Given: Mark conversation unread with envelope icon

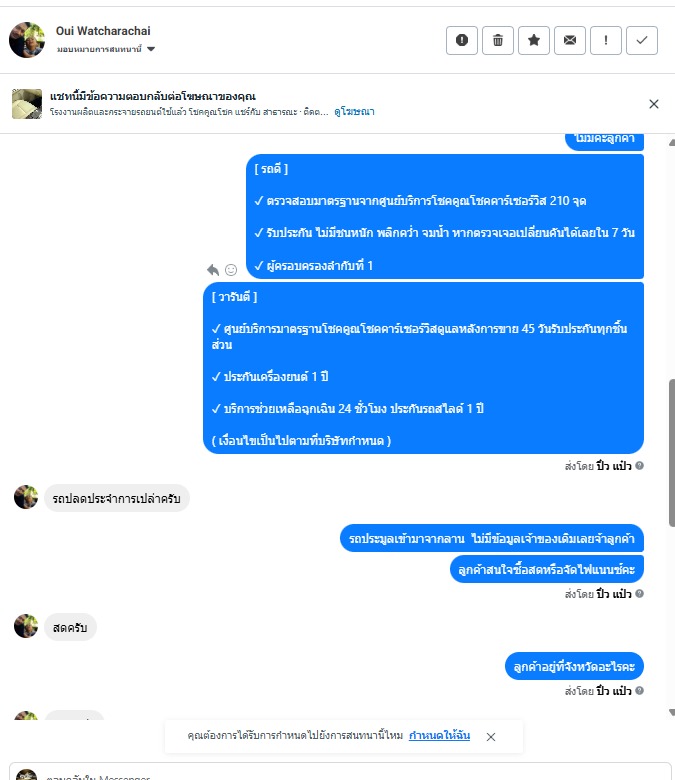Looking at the screenshot, I should pyautogui.click(x=570, y=40).
